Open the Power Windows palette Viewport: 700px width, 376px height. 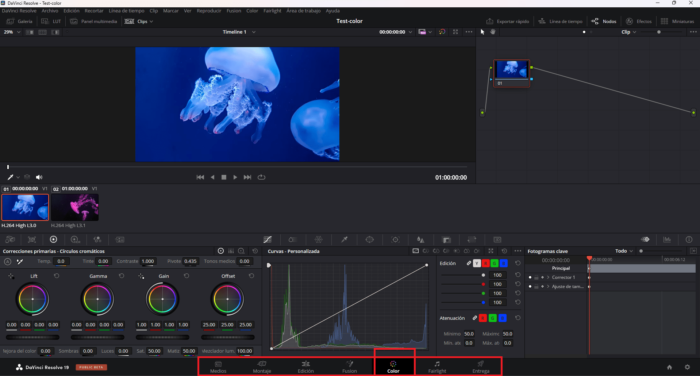[x=370, y=240]
